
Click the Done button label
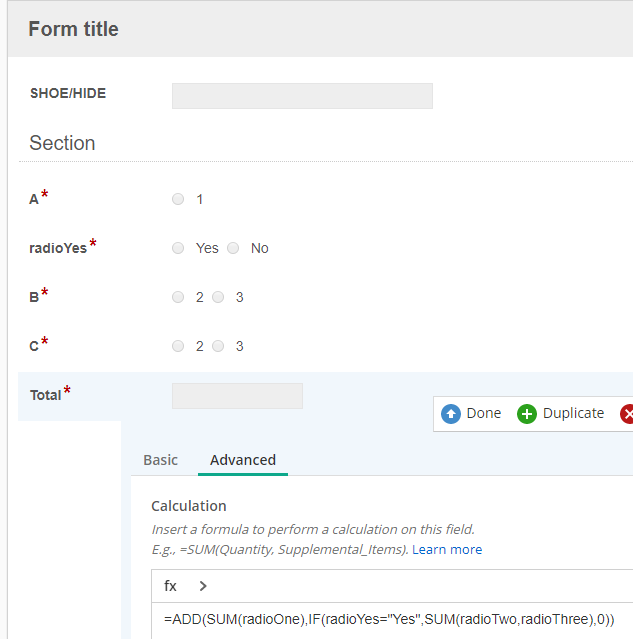(x=484, y=413)
